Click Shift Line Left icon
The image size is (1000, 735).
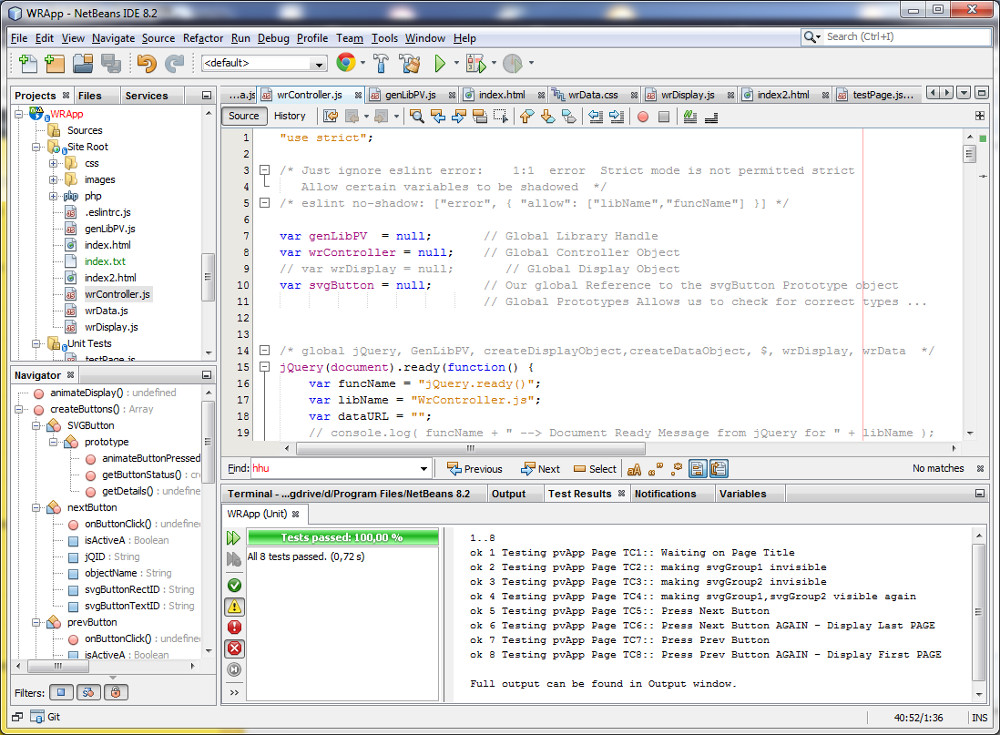click(x=596, y=116)
